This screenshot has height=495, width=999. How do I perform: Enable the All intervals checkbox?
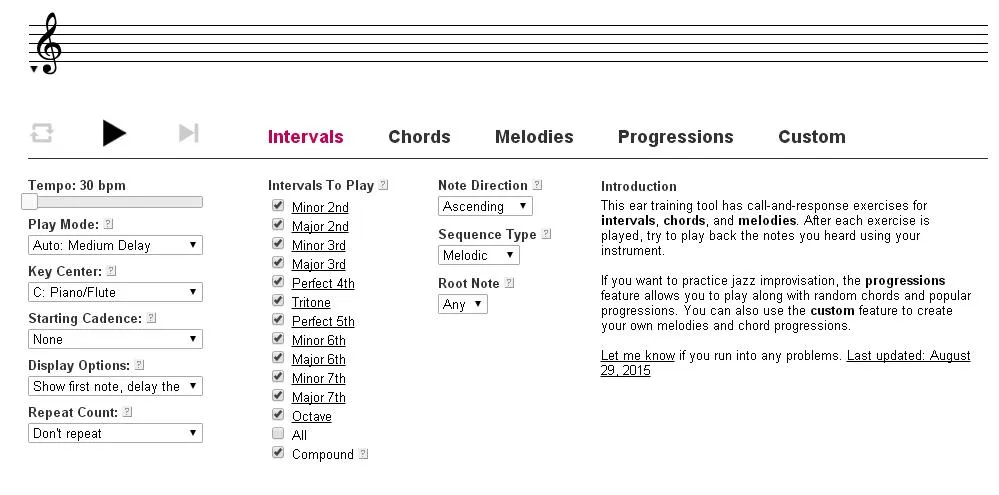coord(278,433)
